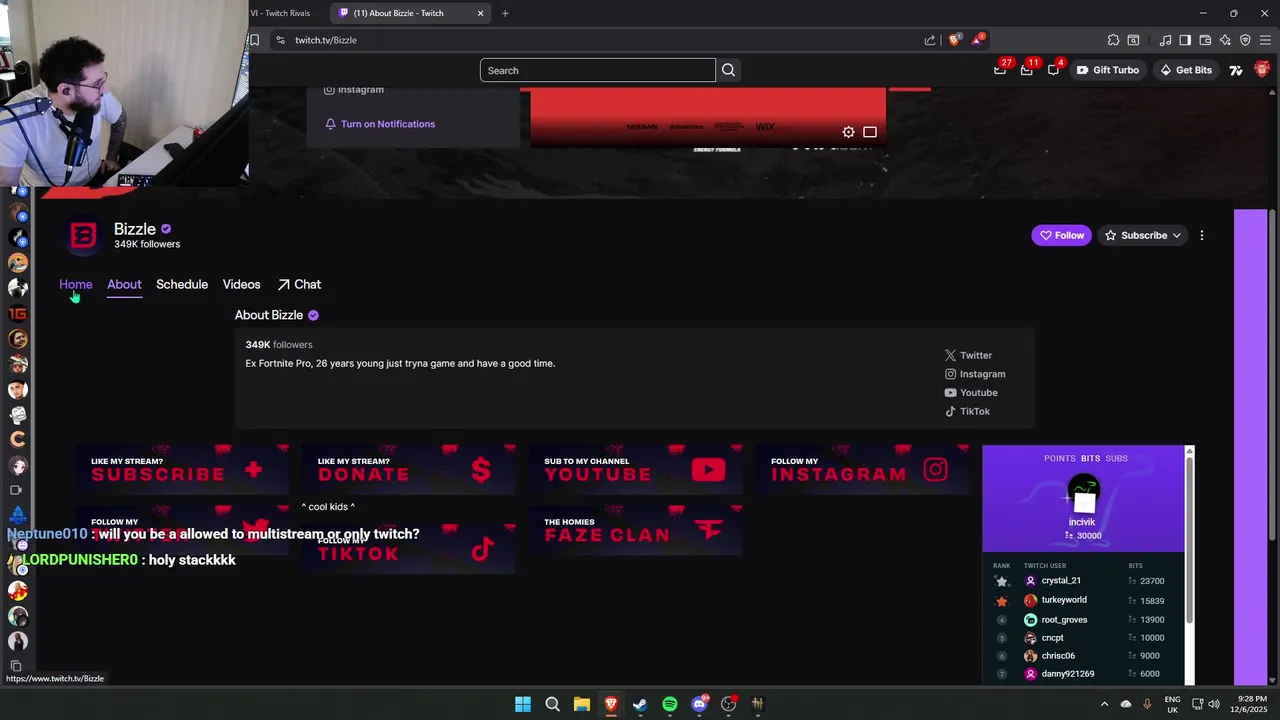Open the 7TV extension icon

pos(1236,70)
